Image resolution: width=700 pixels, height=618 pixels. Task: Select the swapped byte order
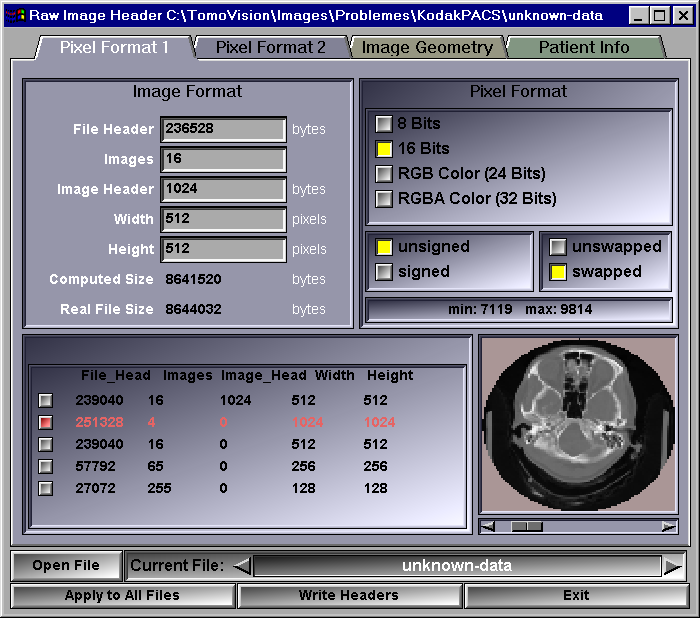point(558,272)
